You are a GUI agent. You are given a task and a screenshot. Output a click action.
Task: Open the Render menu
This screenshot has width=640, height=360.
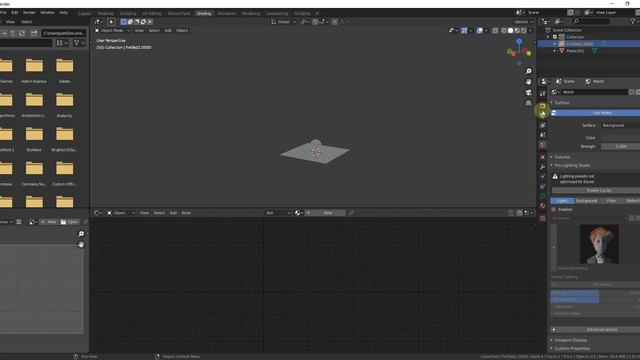pyautogui.click(x=29, y=13)
